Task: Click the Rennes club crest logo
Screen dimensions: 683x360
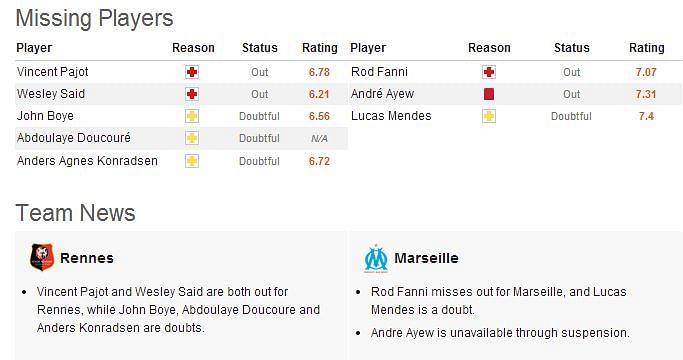Action: (42, 257)
